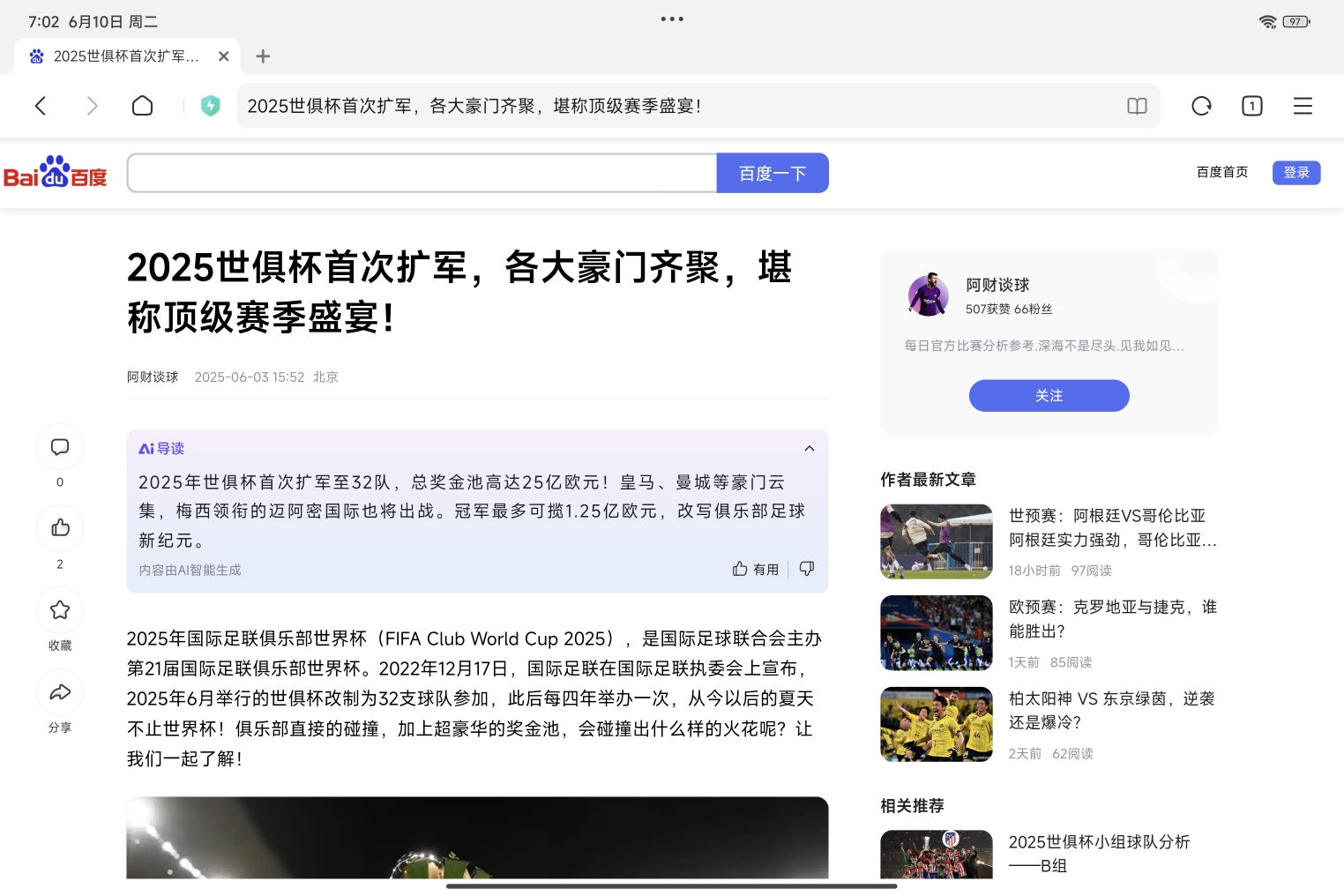Open recommended 2025世俱杯小组球队分析 B组
The width and height of the screenshot is (1344, 896).
(1100, 854)
